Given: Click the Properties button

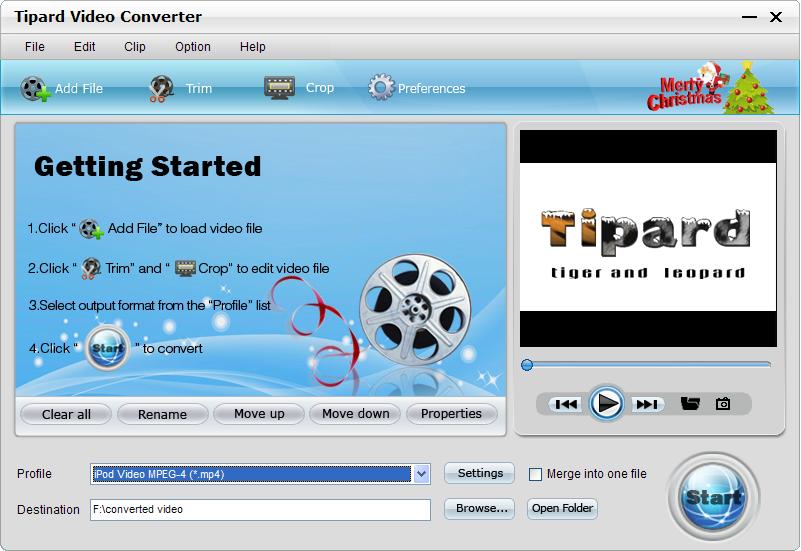Looking at the screenshot, I should 452,414.
